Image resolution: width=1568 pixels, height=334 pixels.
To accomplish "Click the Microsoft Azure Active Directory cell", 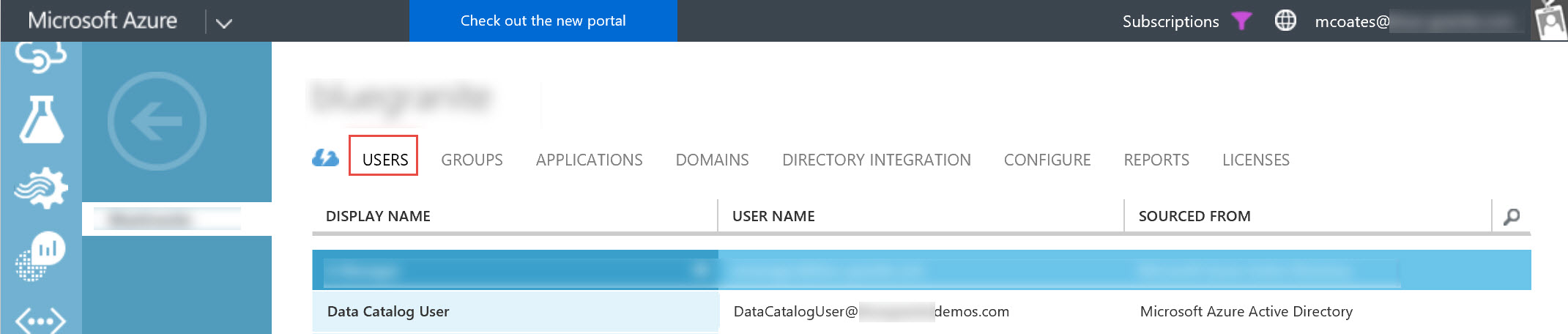I will (x=1246, y=311).
